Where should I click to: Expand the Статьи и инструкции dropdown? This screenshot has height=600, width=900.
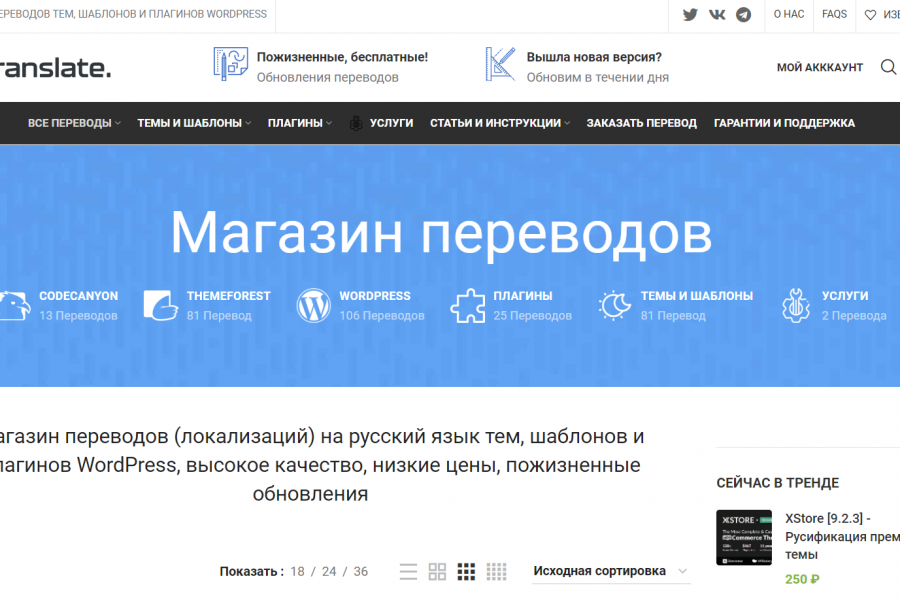500,123
